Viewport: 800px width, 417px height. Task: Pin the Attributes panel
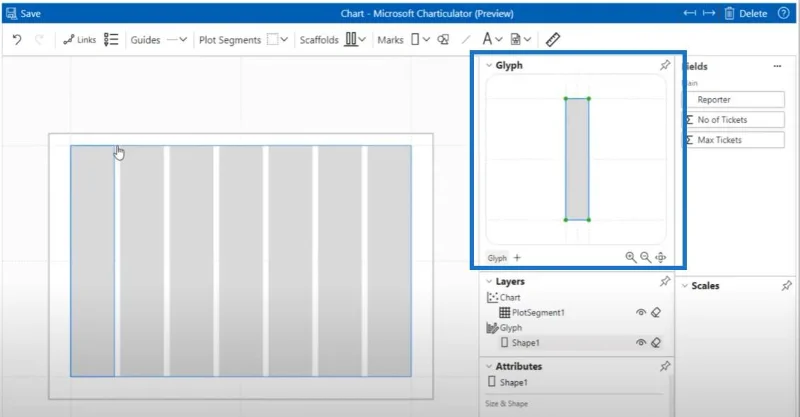tap(665, 366)
